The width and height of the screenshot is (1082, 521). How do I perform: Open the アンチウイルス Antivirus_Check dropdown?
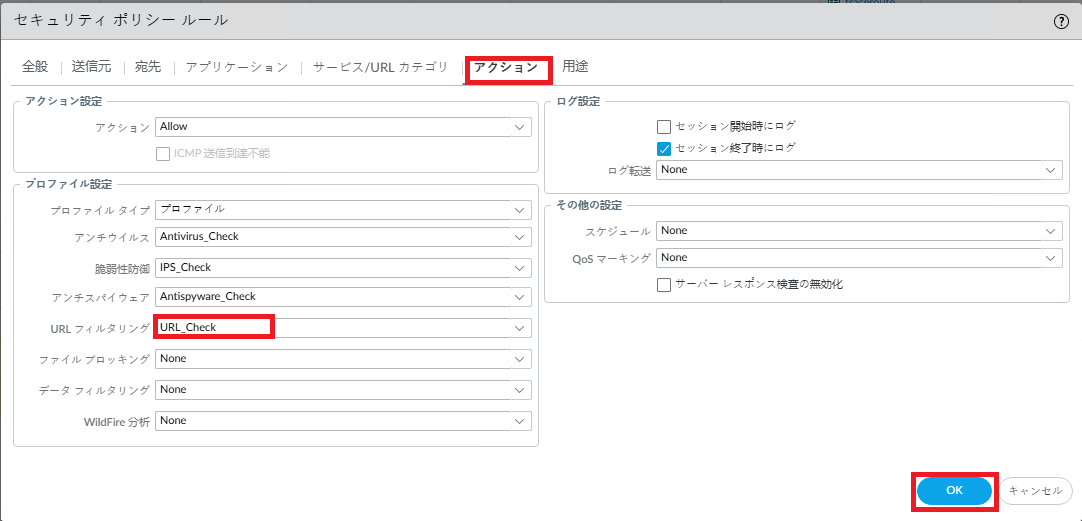(x=343, y=237)
